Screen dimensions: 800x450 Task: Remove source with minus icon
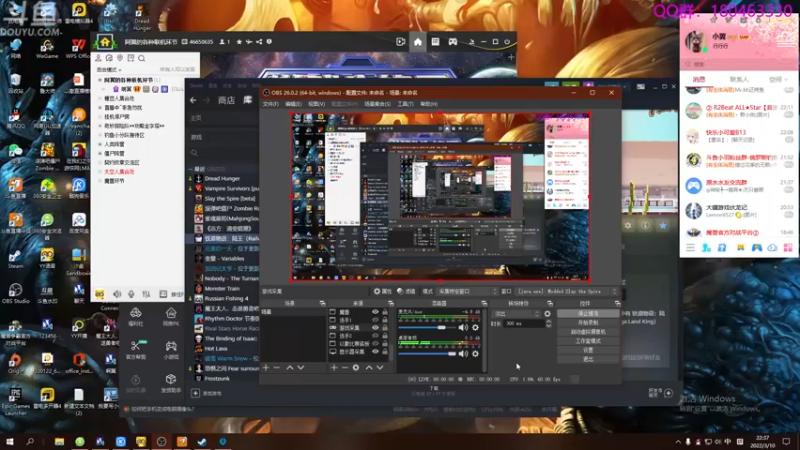[x=345, y=367]
